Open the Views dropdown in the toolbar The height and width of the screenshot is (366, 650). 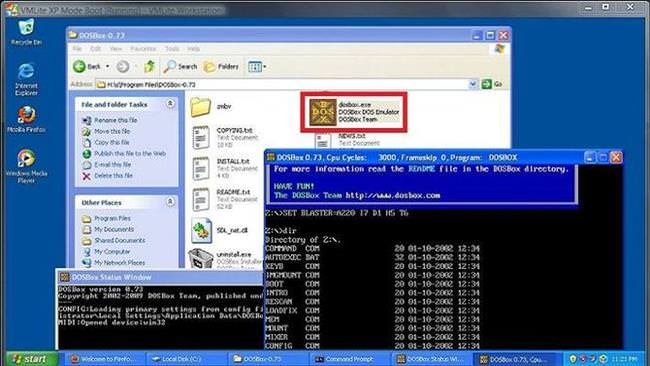(x=257, y=66)
